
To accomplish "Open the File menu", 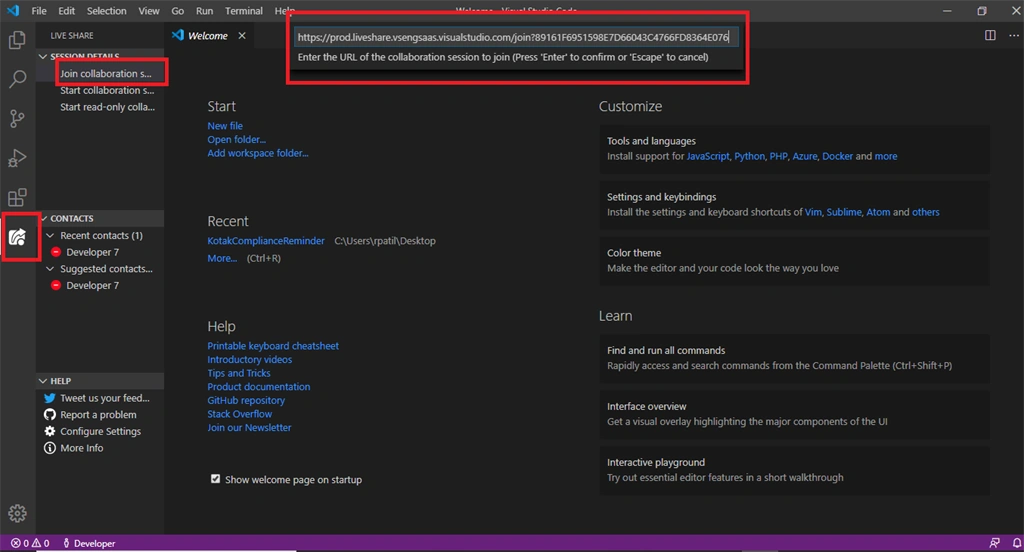I will pos(39,11).
